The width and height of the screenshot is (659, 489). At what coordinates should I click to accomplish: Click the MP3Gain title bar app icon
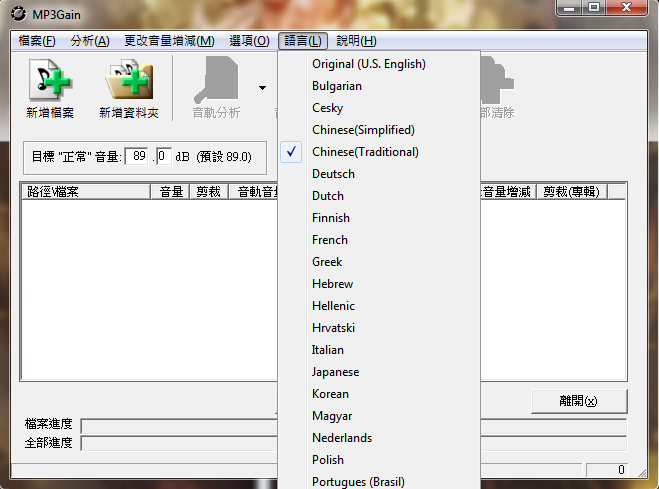[18, 14]
